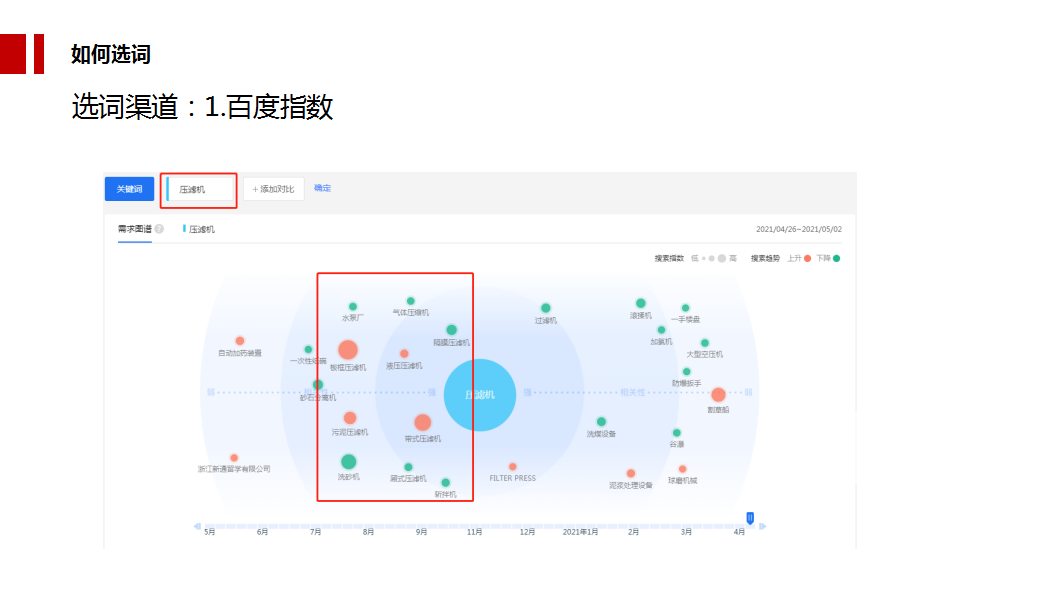Click the large orange 板框压滤机 bubble
Image resolution: width=1055 pixels, height=592 pixels.
pos(347,350)
